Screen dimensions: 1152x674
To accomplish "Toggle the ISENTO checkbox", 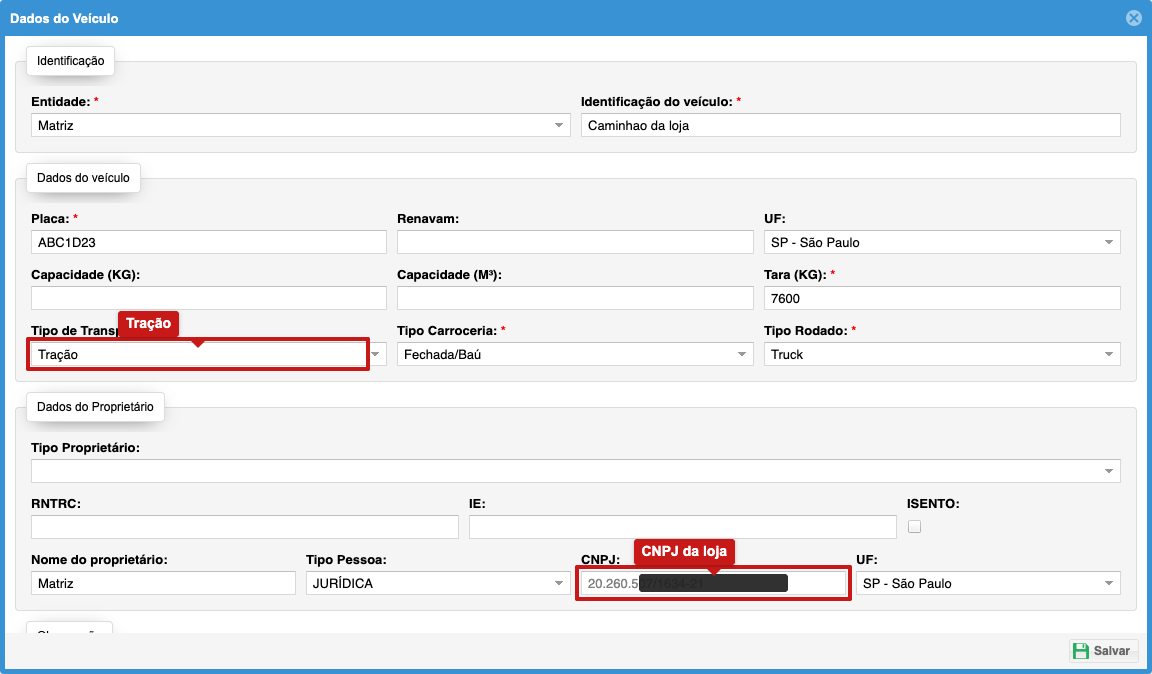I will point(914,526).
